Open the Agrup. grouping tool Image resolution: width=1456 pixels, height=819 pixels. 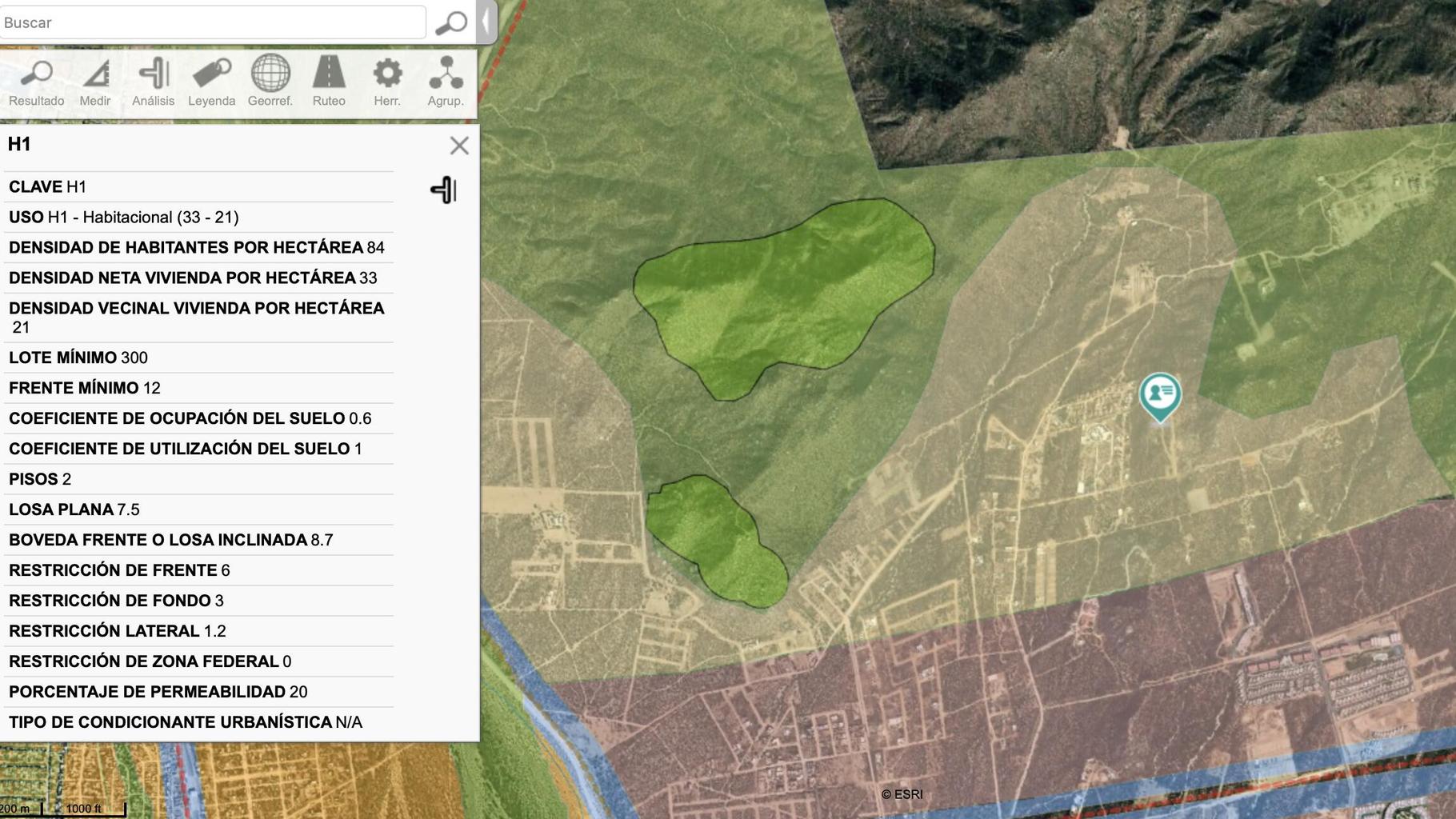(446, 82)
